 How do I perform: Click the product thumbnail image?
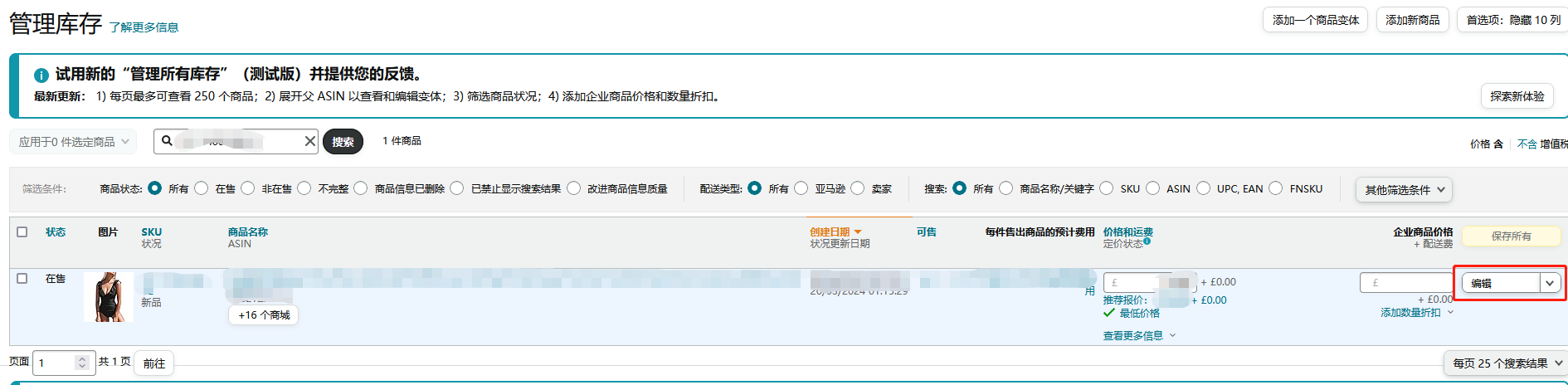pyautogui.click(x=109, y=297)
